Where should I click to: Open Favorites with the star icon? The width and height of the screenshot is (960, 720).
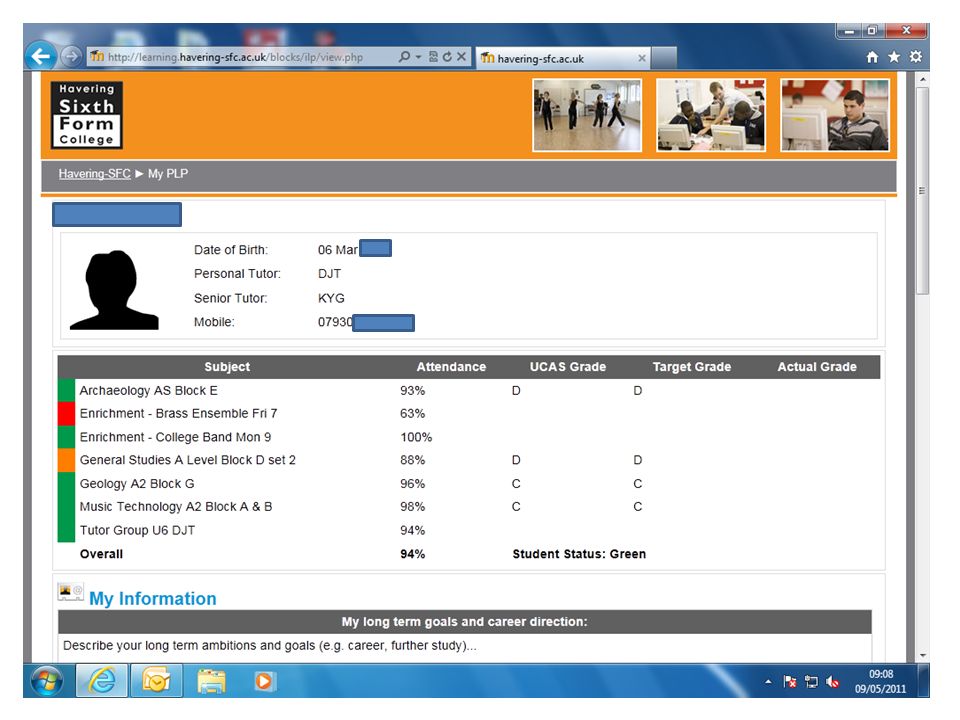(894, 57)
